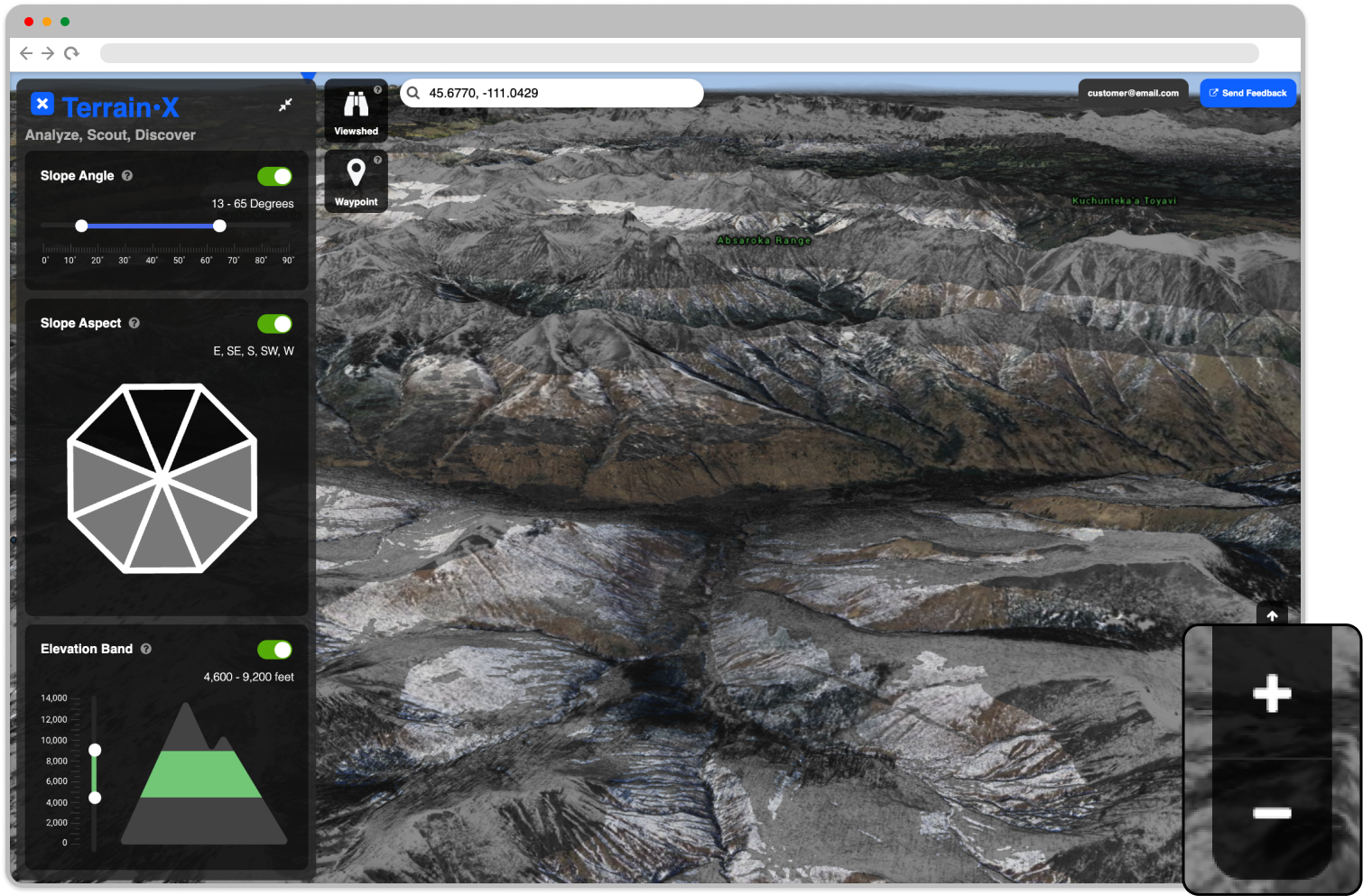
Task: Click the upper Slope Angle slider handle
Action: click(219, 226)
